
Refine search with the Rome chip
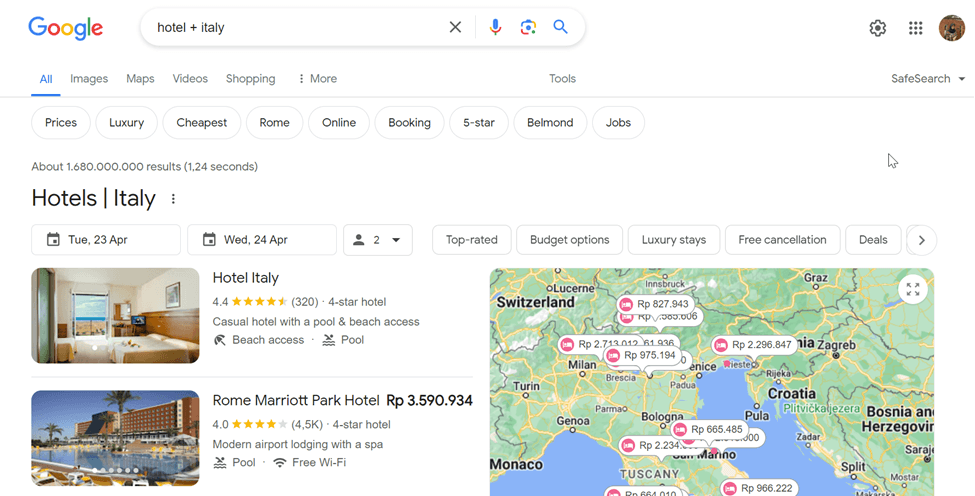(x=274, y=122)
